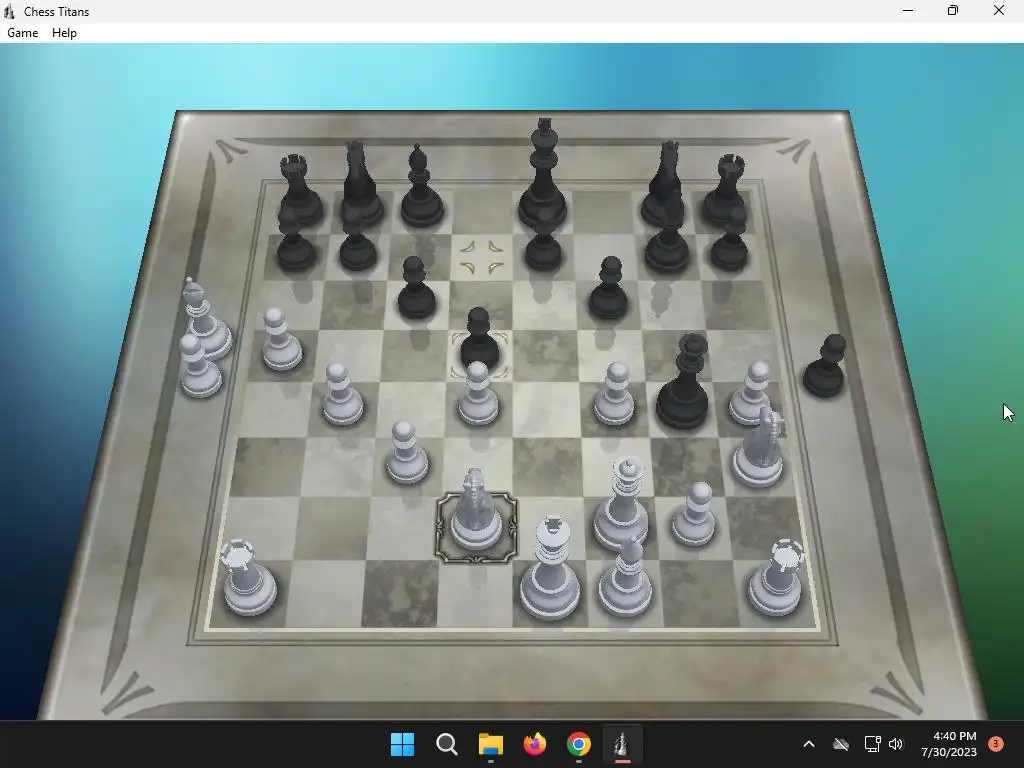Select the white knight on h3
Image resolution: width=1024 pixels, height=768 pixels.
tap(759, 447)
